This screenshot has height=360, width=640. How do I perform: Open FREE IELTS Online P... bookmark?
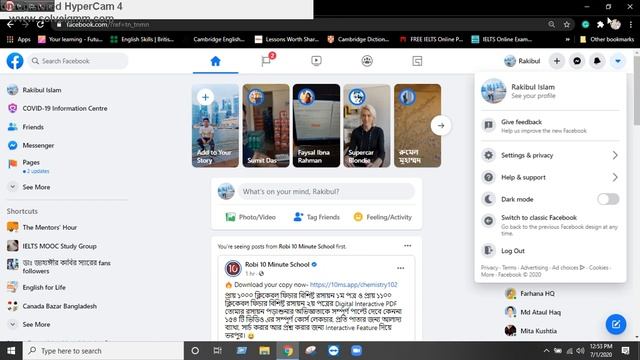(x=431, y=39)
